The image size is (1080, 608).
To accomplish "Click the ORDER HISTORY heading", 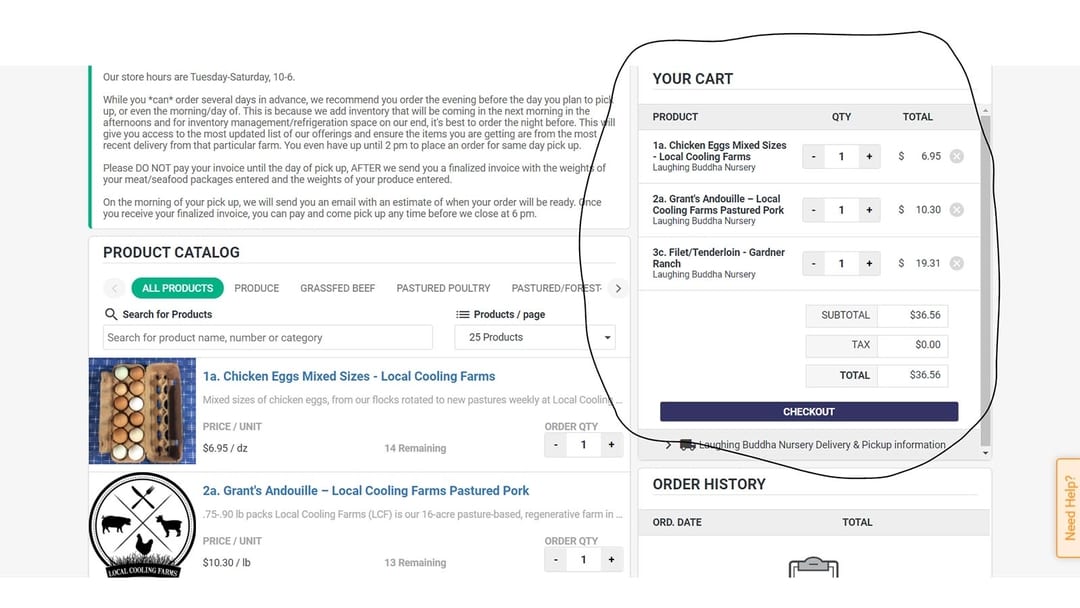I will [x=709, y=485].
